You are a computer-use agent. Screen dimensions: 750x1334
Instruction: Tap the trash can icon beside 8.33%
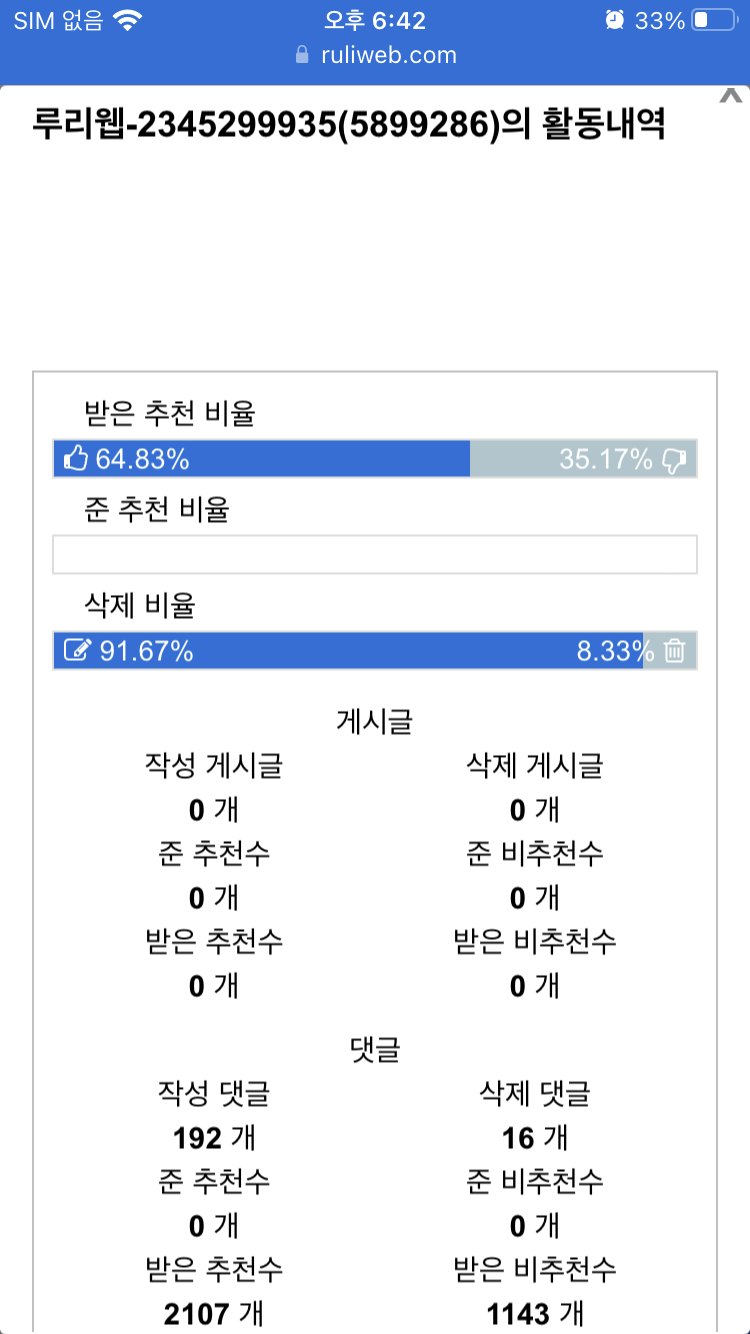coord(675,651)
